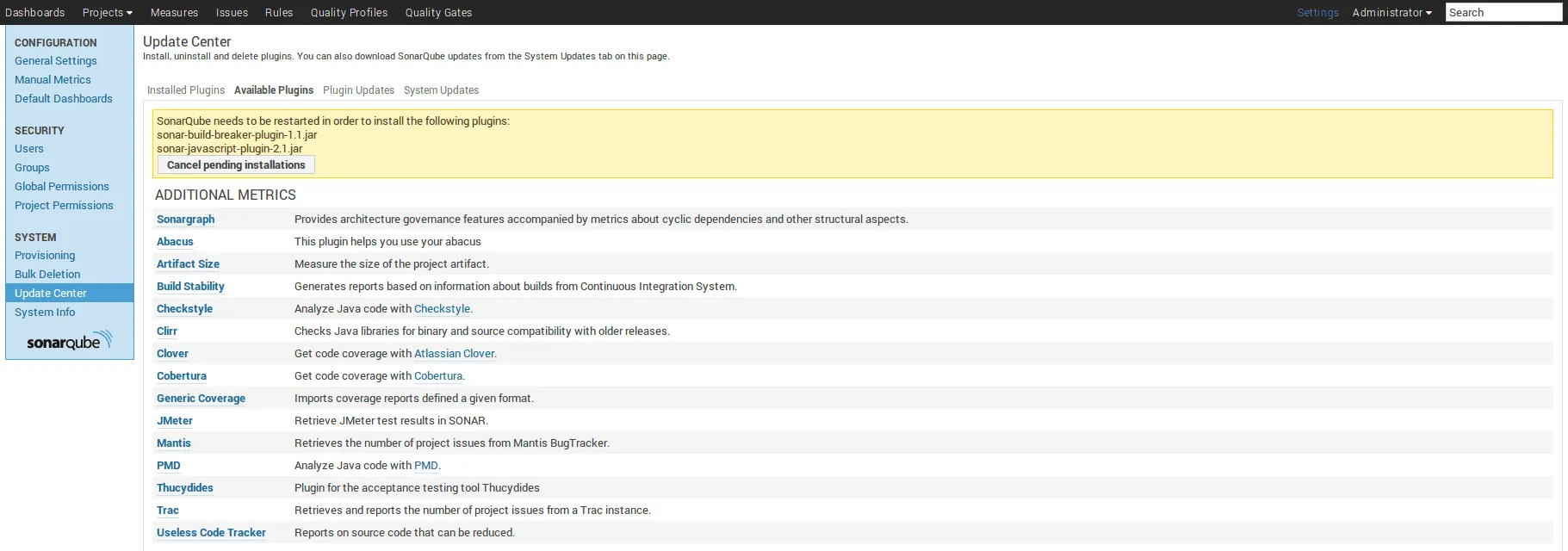Click the Cobertura description hyperlink

[x=437, y=376]
